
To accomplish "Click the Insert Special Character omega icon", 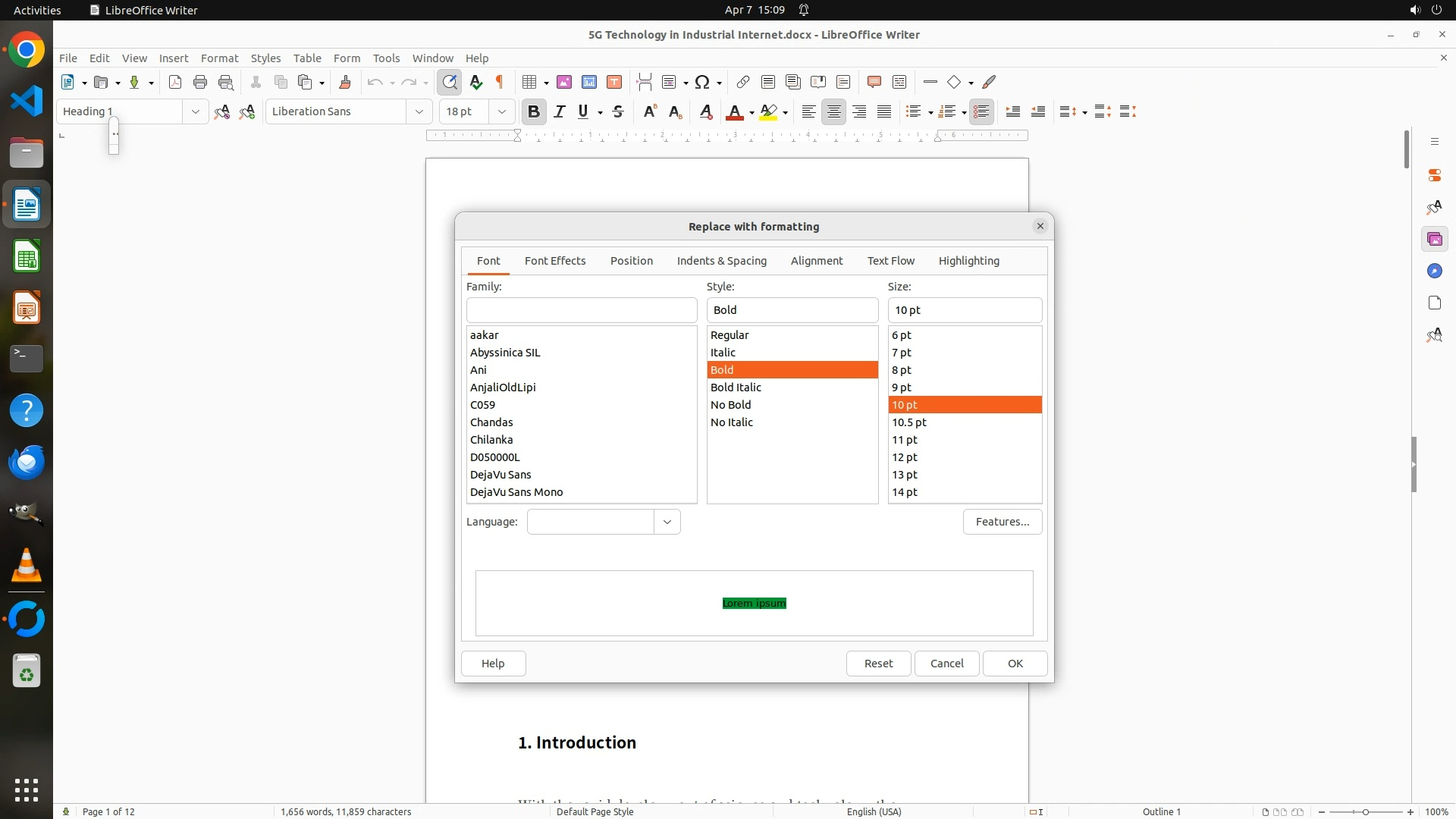I will pos(702,82).
